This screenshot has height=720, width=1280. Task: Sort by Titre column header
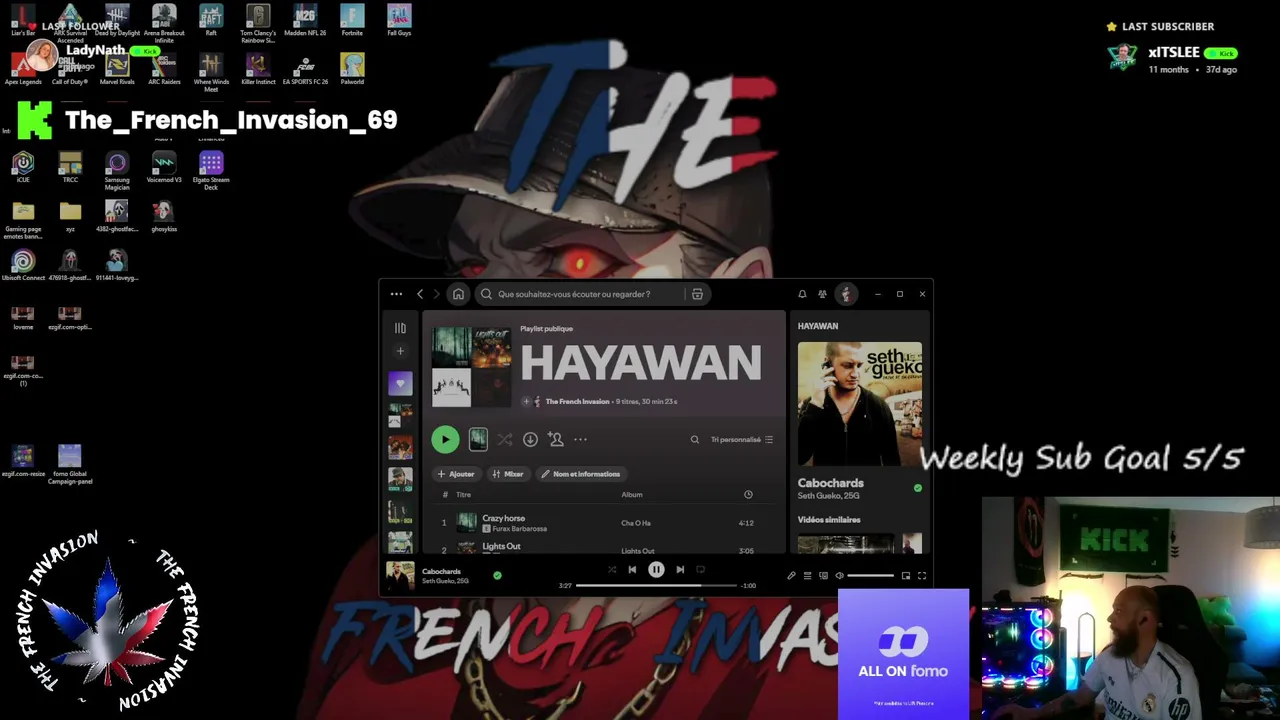click(x=463, y=495)
